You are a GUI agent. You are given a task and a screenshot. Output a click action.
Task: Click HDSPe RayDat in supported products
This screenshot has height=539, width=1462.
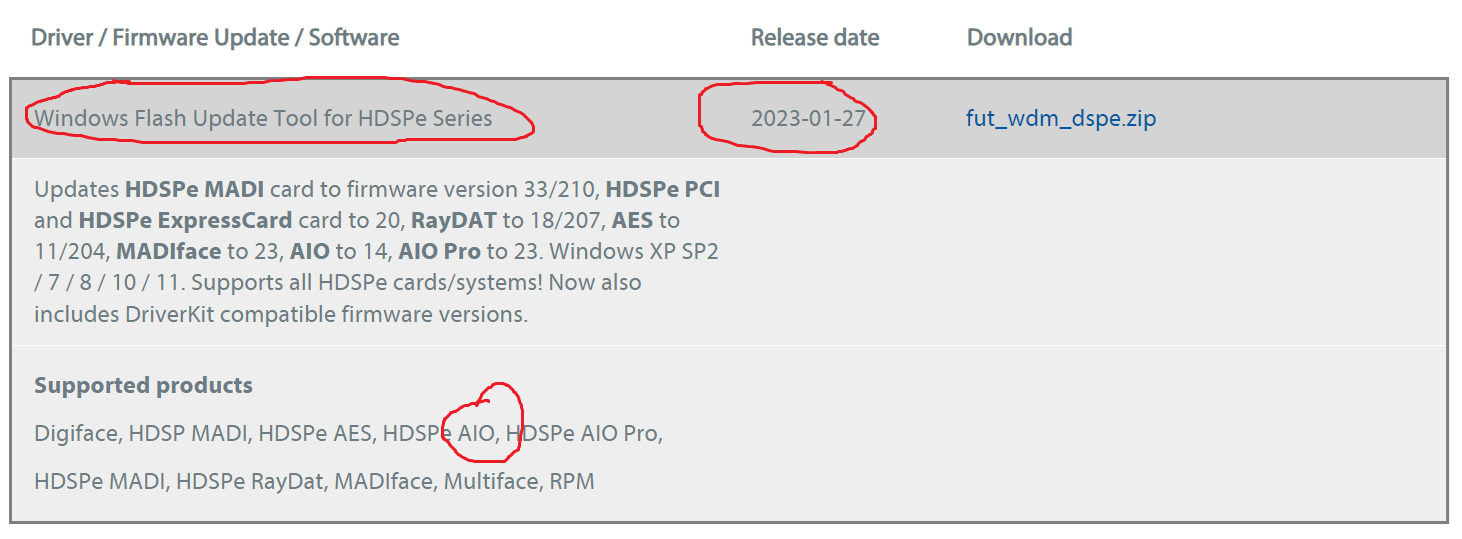250,481
